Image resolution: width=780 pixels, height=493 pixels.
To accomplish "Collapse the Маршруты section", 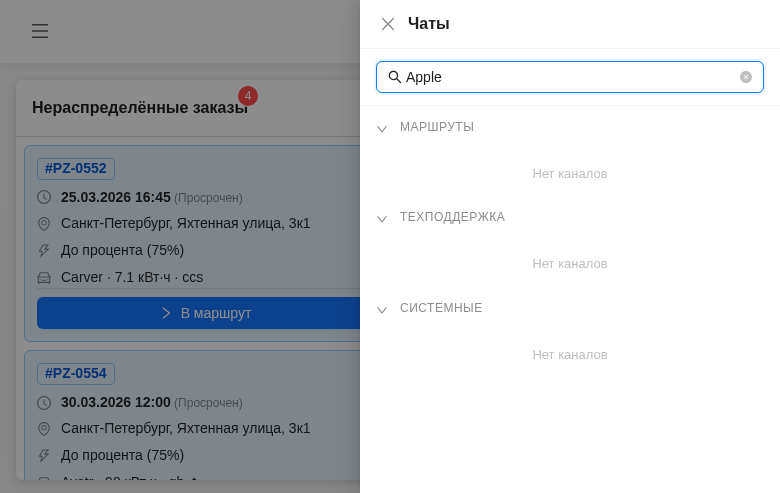I will (x=382, y=129).
